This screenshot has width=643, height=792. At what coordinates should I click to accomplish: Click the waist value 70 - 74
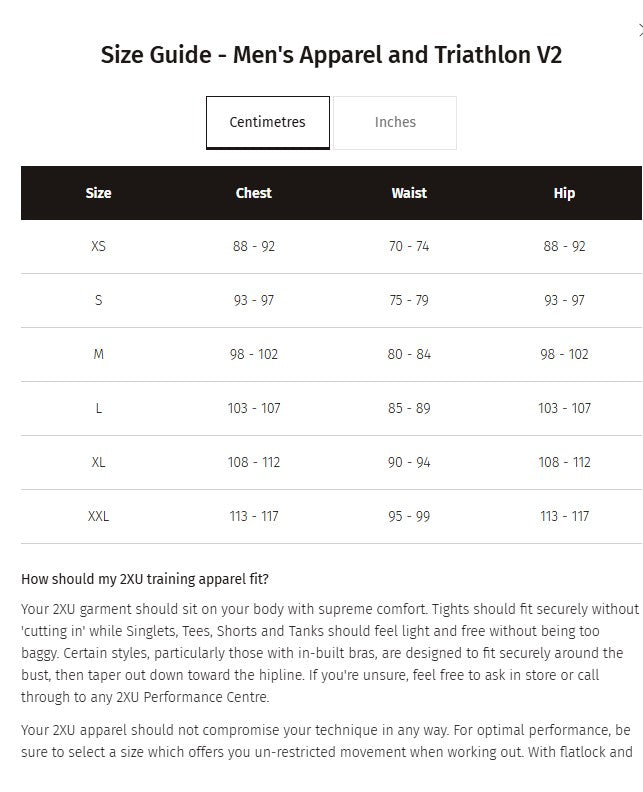point(409,246)
